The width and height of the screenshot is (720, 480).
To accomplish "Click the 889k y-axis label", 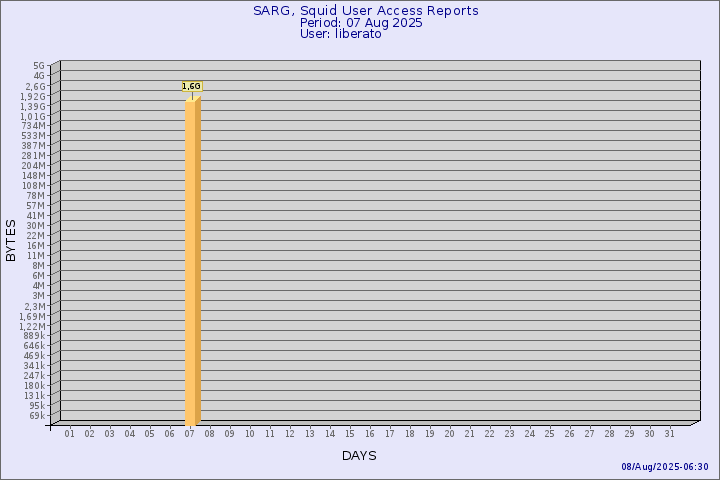I will 33,336.
